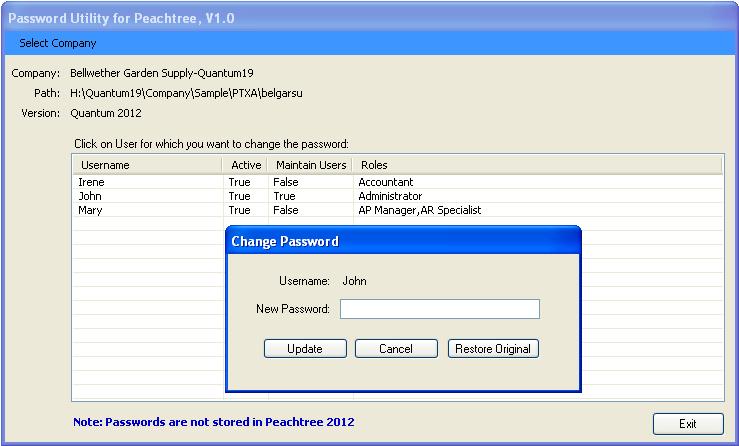
Task: Select user Mary in the list
Action: [90, 210]
